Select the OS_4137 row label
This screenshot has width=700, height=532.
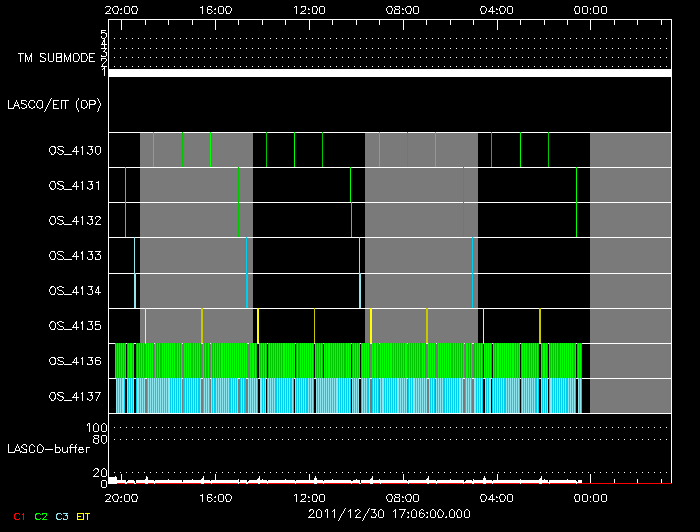coord(74,396)
